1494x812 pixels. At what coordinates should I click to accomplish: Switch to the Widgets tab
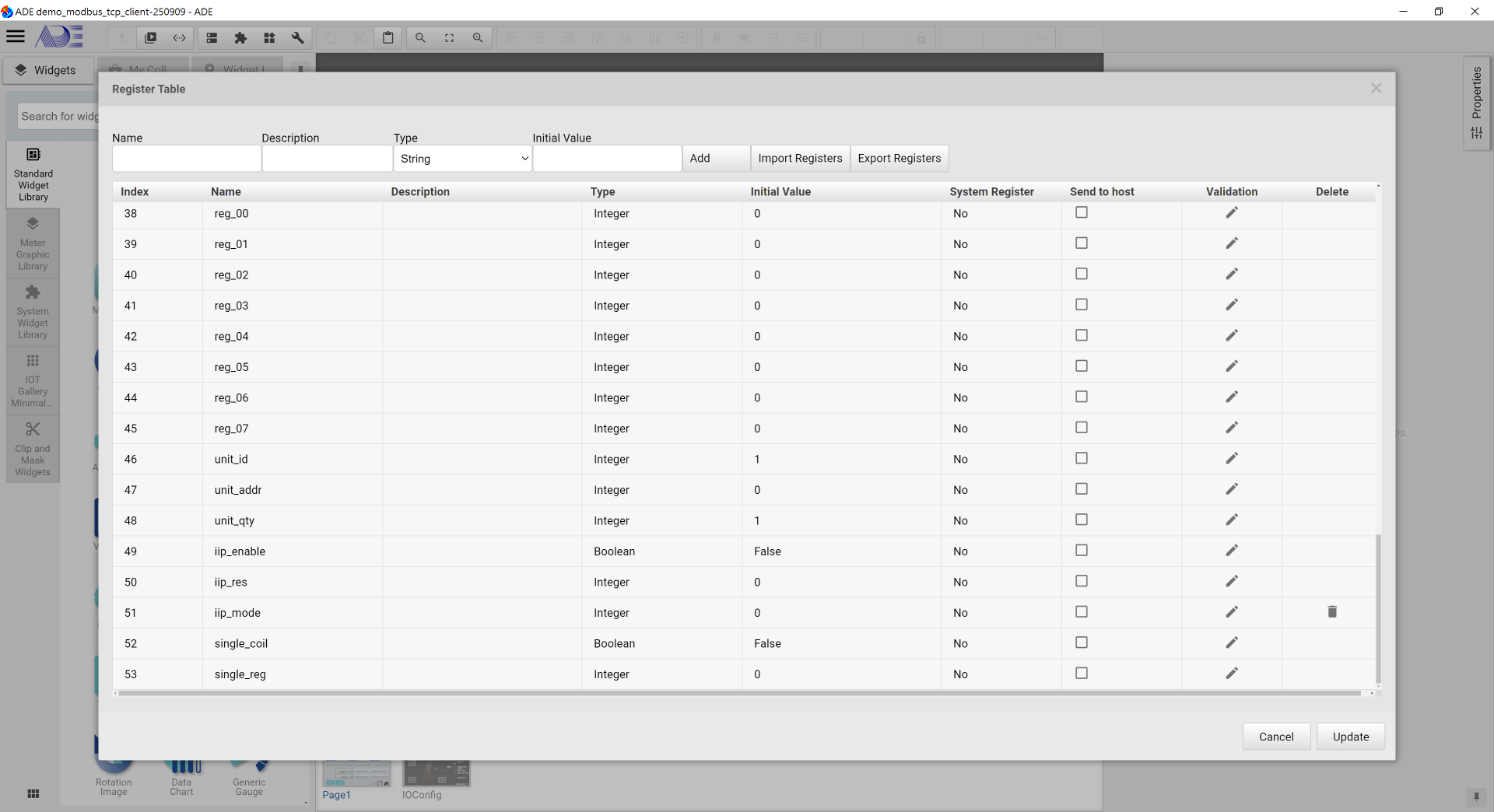[x=47, y=70]
